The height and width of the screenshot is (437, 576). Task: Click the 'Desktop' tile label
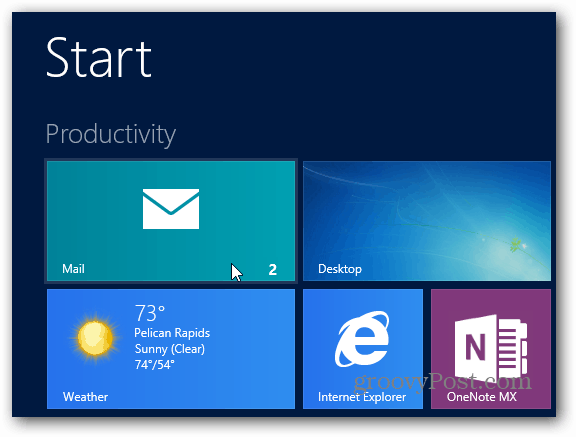click(340, 269)
